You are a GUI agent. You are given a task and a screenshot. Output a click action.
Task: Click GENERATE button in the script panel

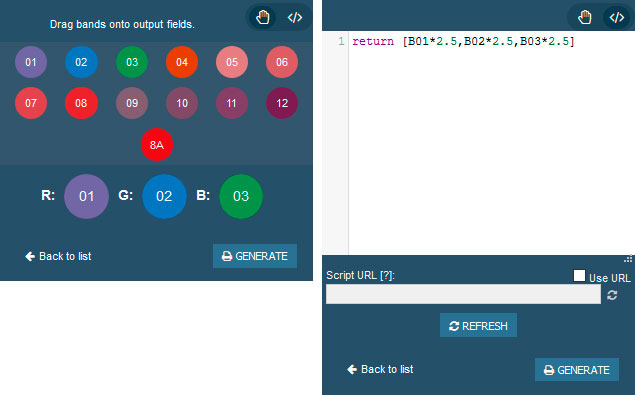click(x=577, y=369)
